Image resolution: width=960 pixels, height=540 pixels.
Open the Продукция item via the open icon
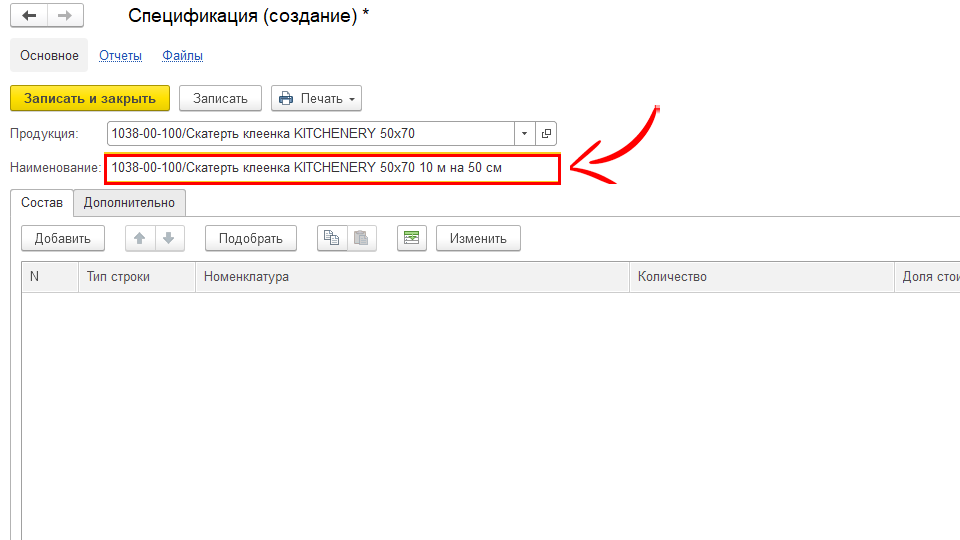pos(546,133)
